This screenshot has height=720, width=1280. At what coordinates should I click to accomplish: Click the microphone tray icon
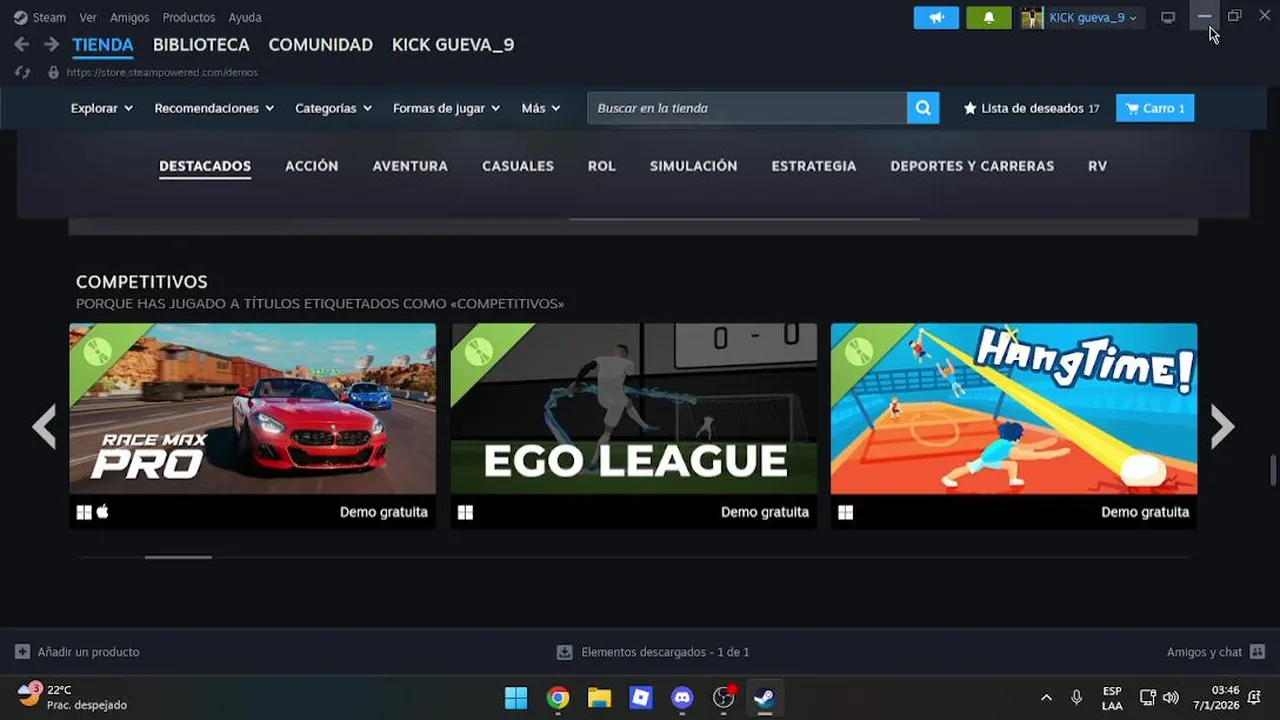(x=1077, y=697)
